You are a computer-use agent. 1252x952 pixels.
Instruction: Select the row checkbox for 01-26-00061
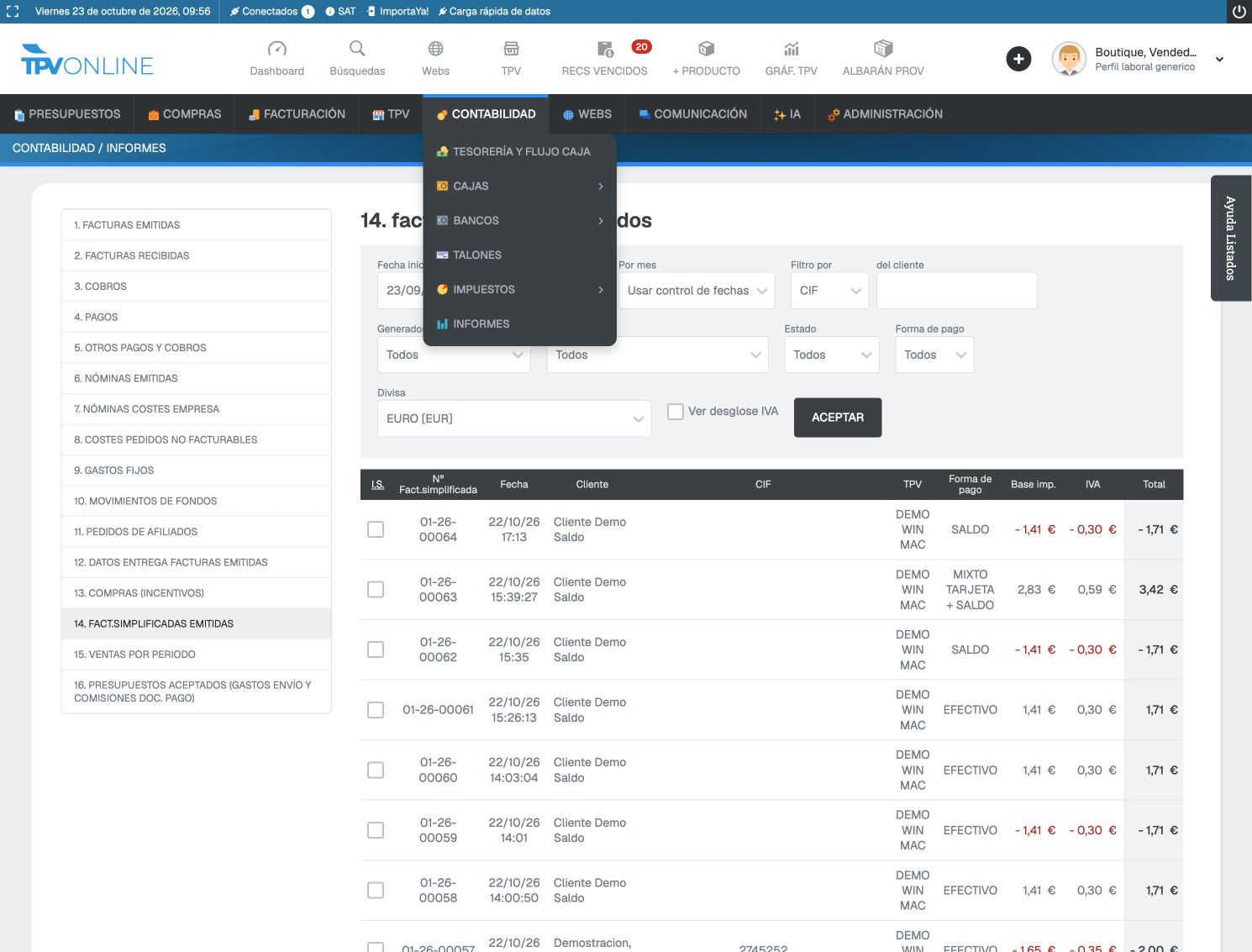click(x=376, y=710)
